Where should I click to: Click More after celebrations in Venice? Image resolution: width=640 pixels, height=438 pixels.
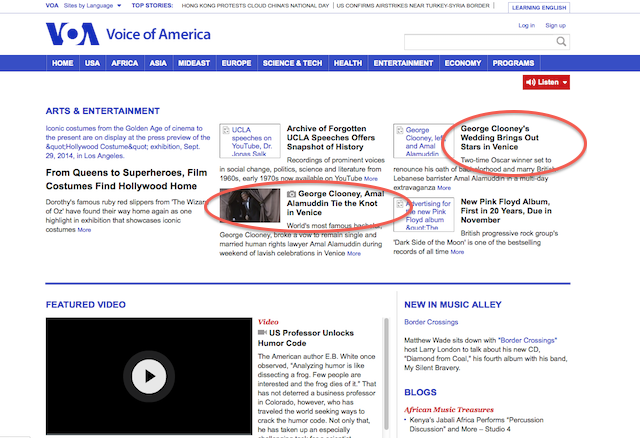point(354,253)
